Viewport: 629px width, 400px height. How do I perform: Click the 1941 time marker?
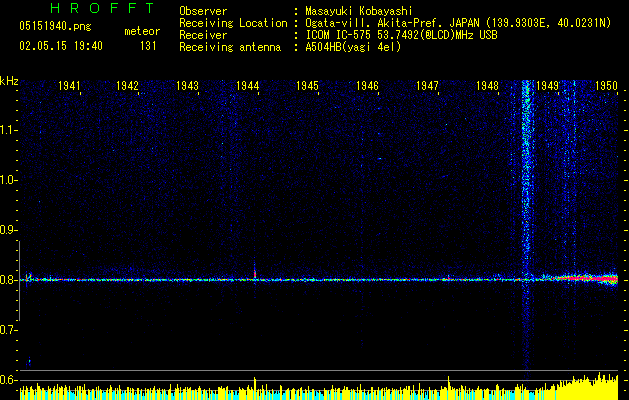tap(69, 86)
